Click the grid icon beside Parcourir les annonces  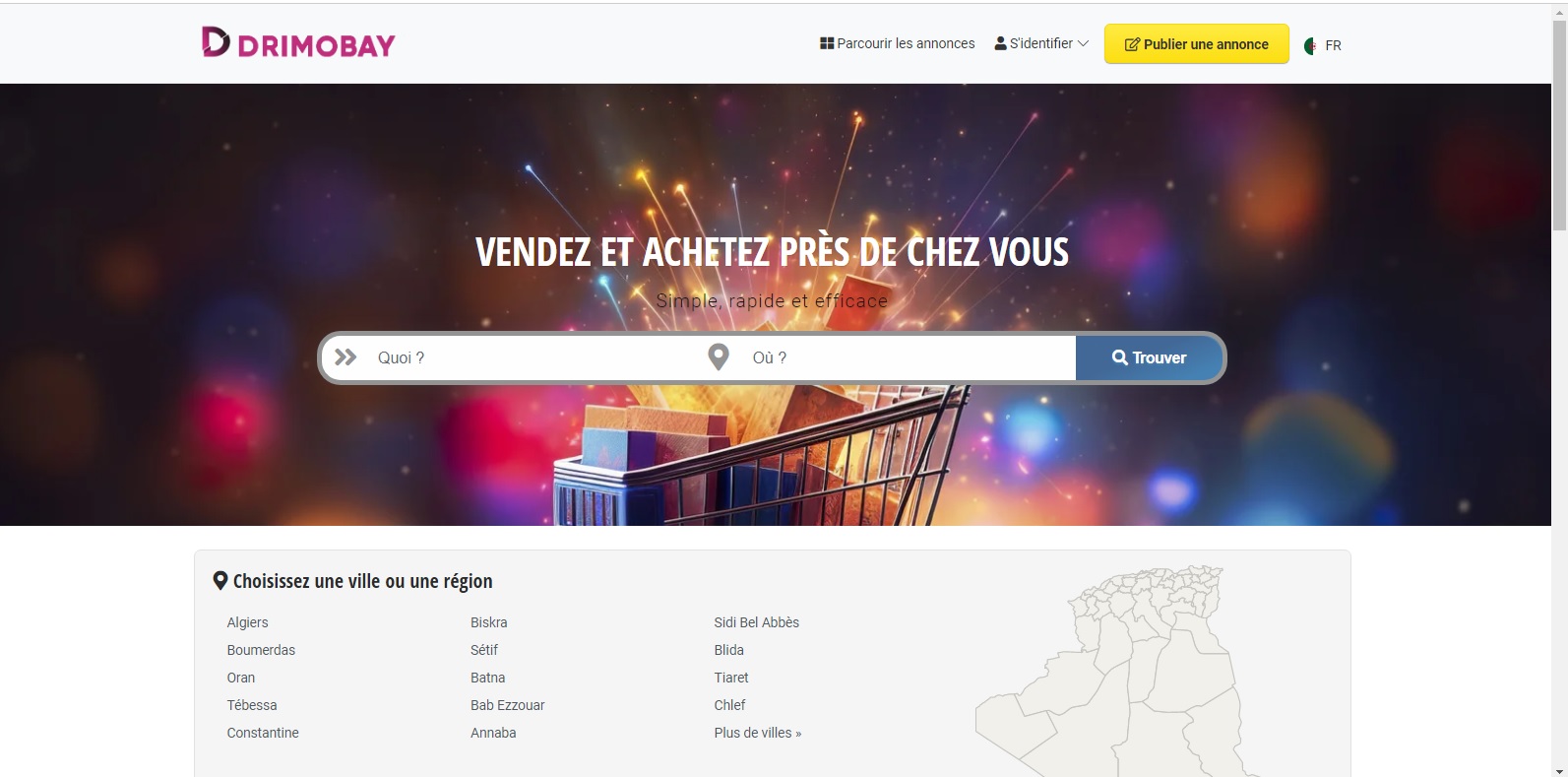(x=827, y=43)
